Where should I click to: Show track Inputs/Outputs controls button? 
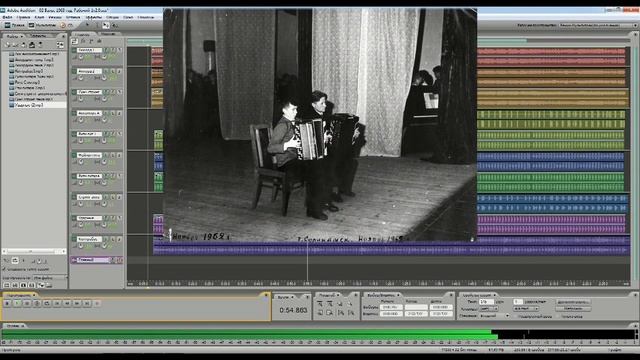pyautogui.click(x=75, y=41)
